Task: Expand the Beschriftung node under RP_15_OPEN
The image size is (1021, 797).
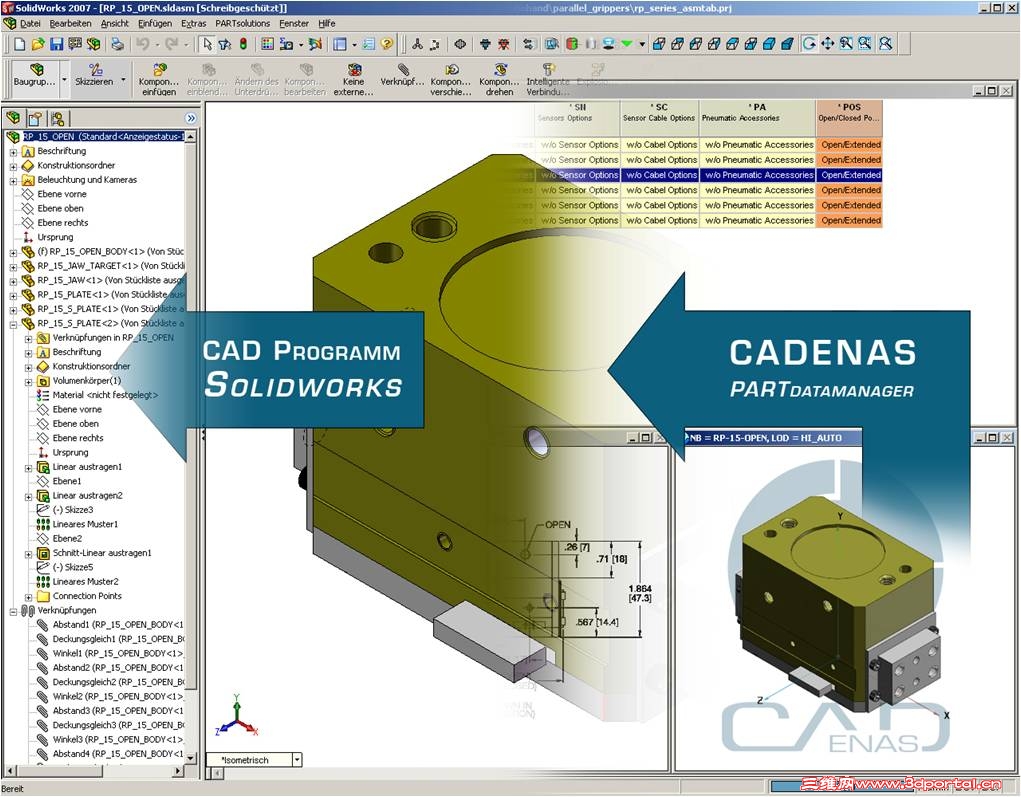Action: [x=13, y=152]
